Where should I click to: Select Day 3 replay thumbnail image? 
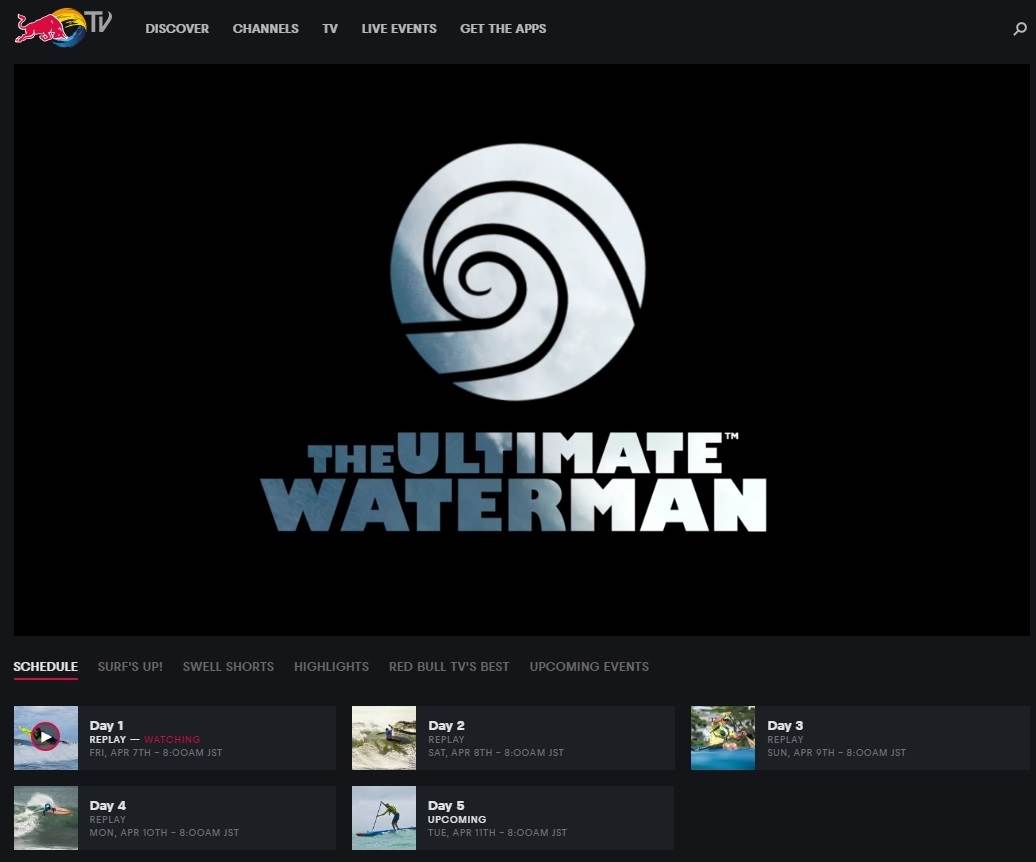722,738
